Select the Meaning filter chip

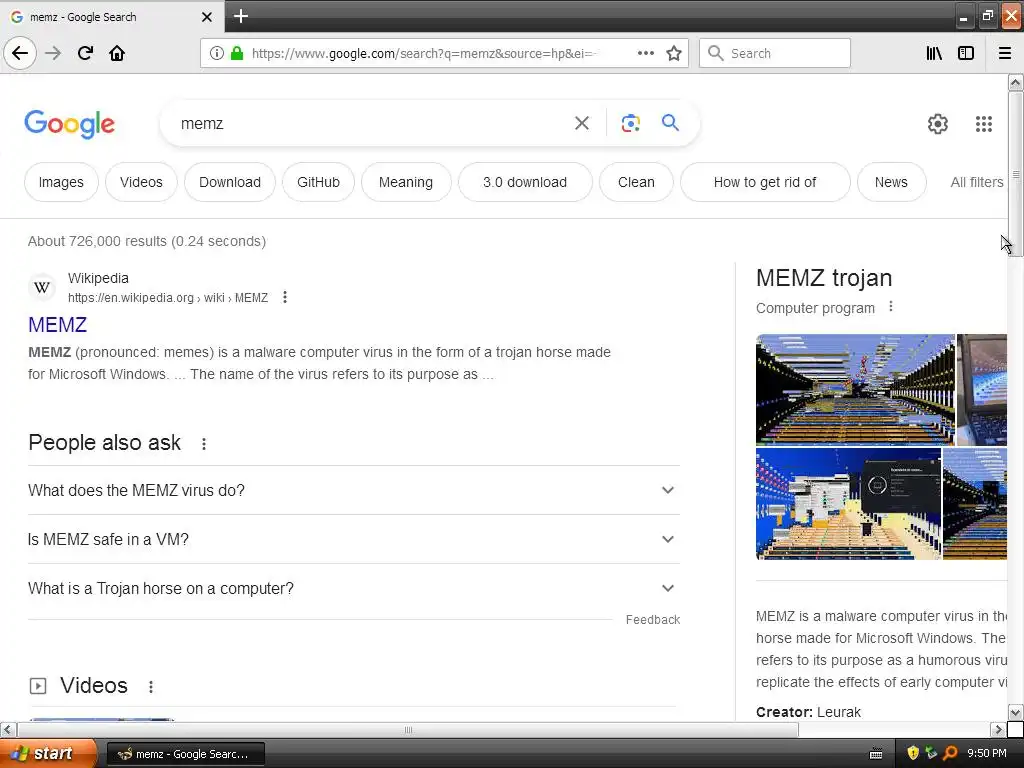(x=406, y=182)
